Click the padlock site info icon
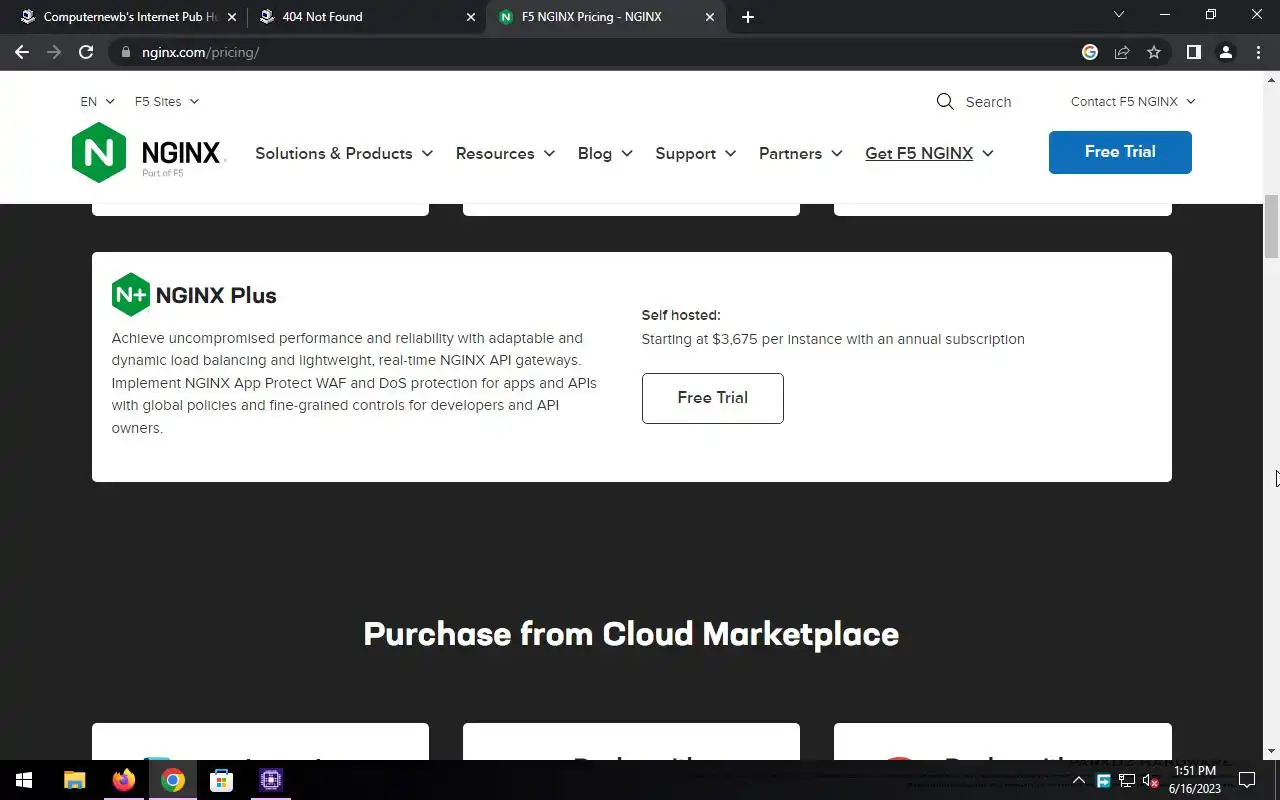The image size is (1280, 800). point(125,52)
